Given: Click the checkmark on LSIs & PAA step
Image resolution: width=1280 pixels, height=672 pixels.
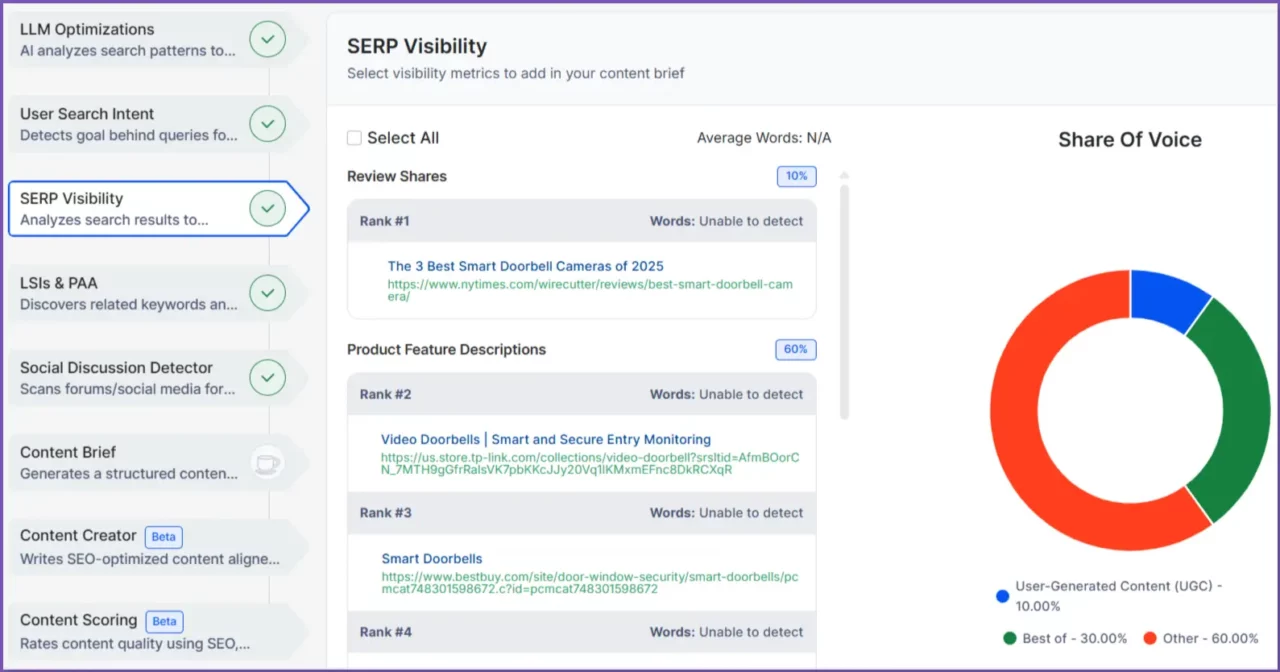Looking at the screenshot, I should 267,293.
